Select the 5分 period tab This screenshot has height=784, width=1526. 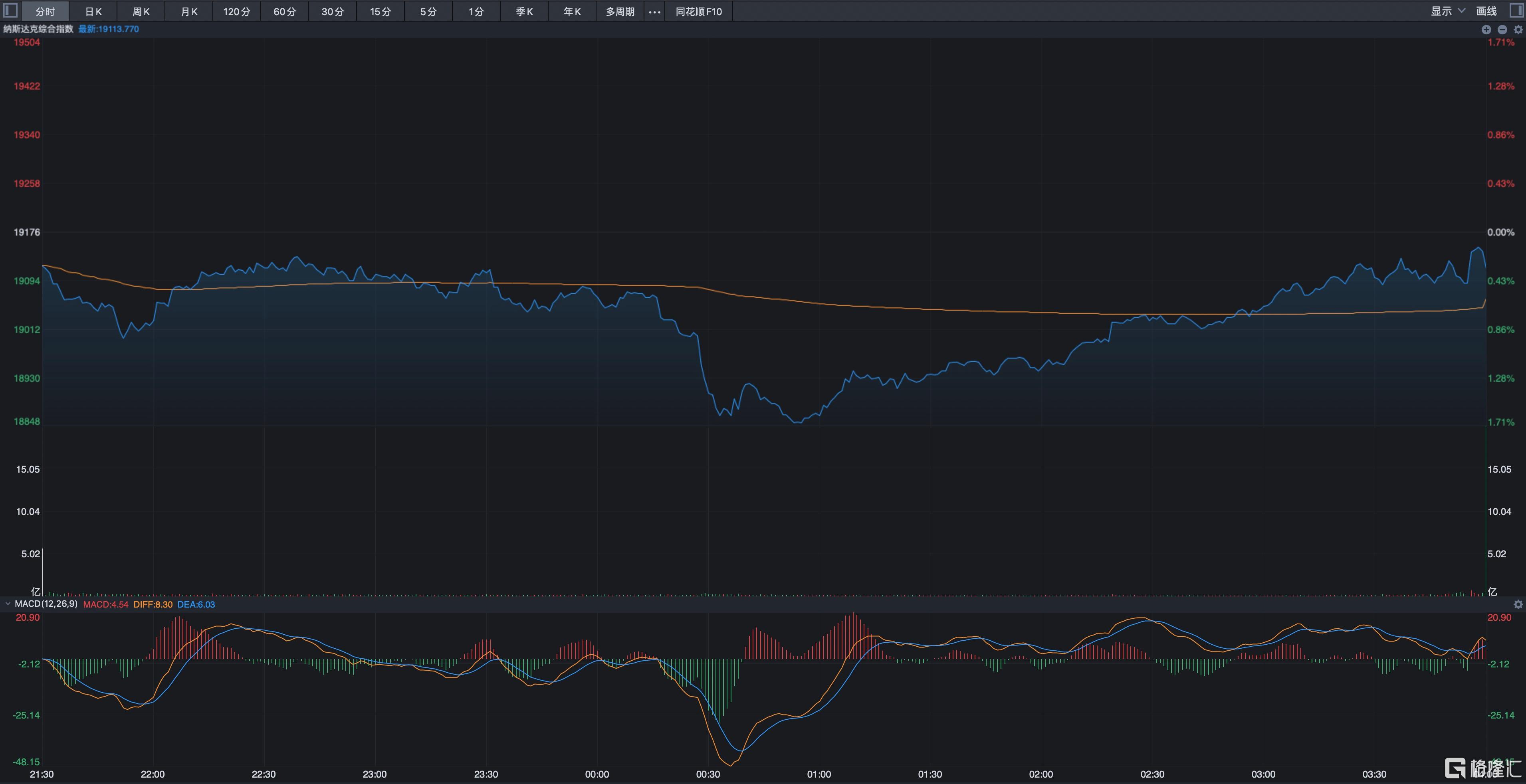429,12
